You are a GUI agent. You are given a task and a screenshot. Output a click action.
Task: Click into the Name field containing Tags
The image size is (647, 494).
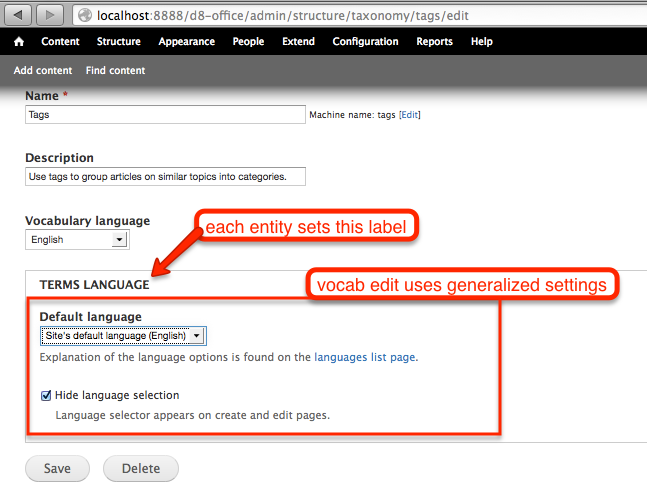point(165,115)
